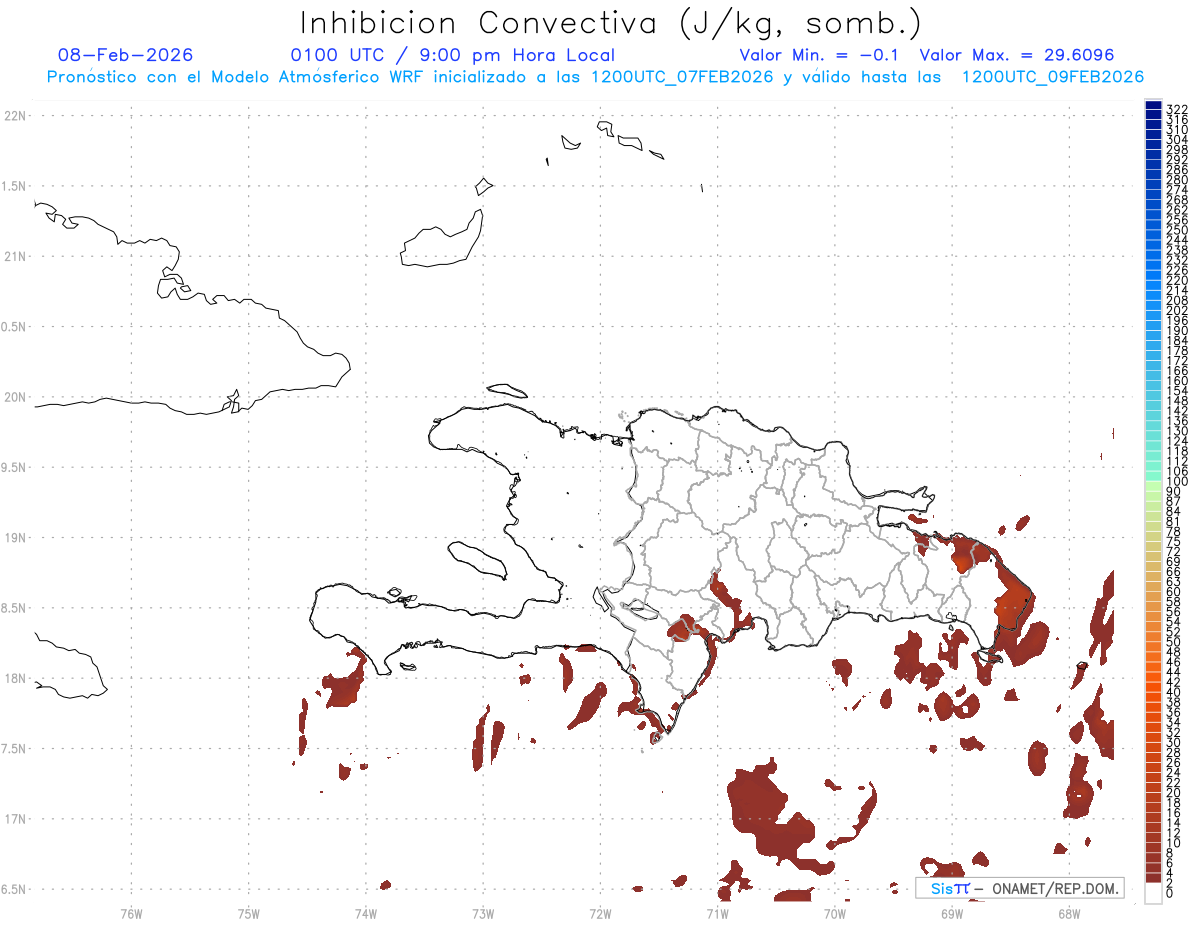1200x927 pixels.
Task: Click the "68W" longitude label
Action: click(1069, 913)
